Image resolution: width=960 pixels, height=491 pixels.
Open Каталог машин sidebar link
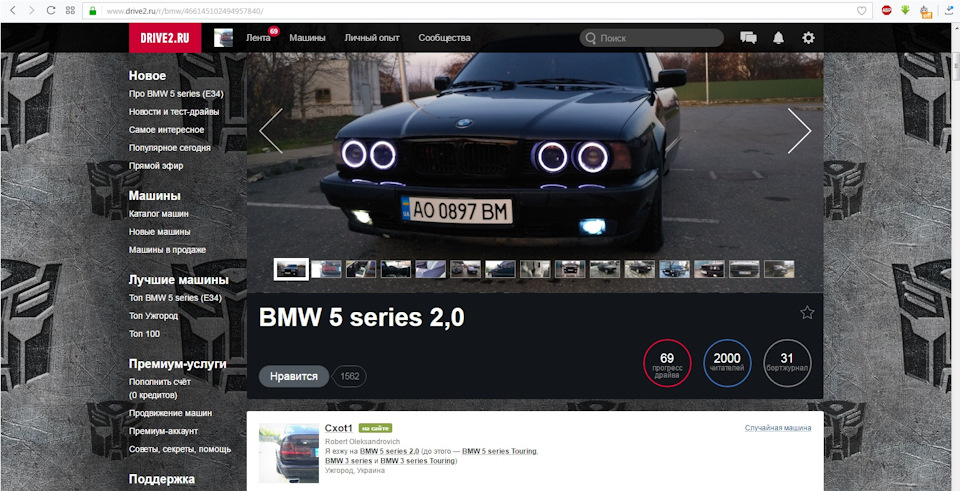159,214
